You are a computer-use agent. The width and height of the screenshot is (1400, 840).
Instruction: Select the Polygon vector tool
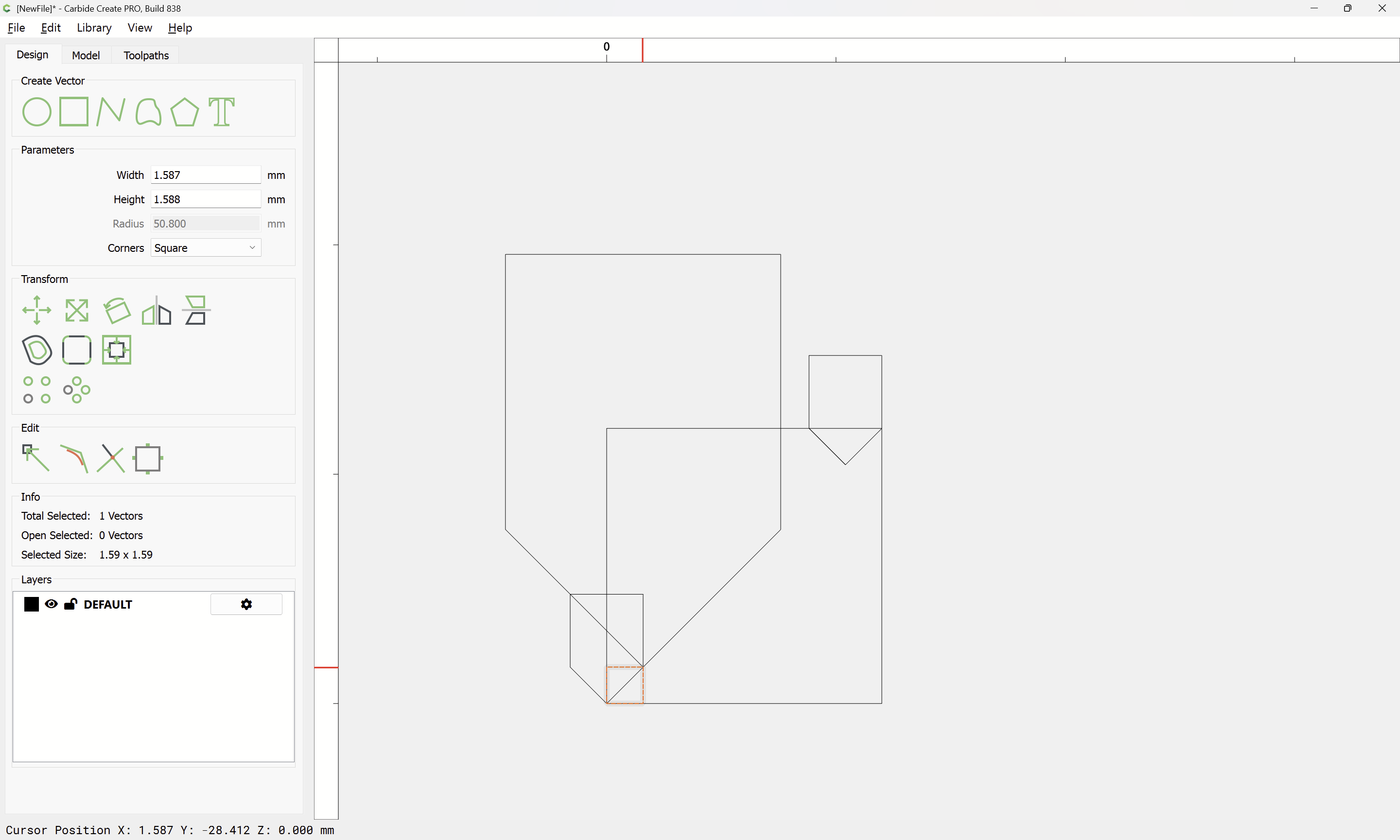click(x=184, y=111)
